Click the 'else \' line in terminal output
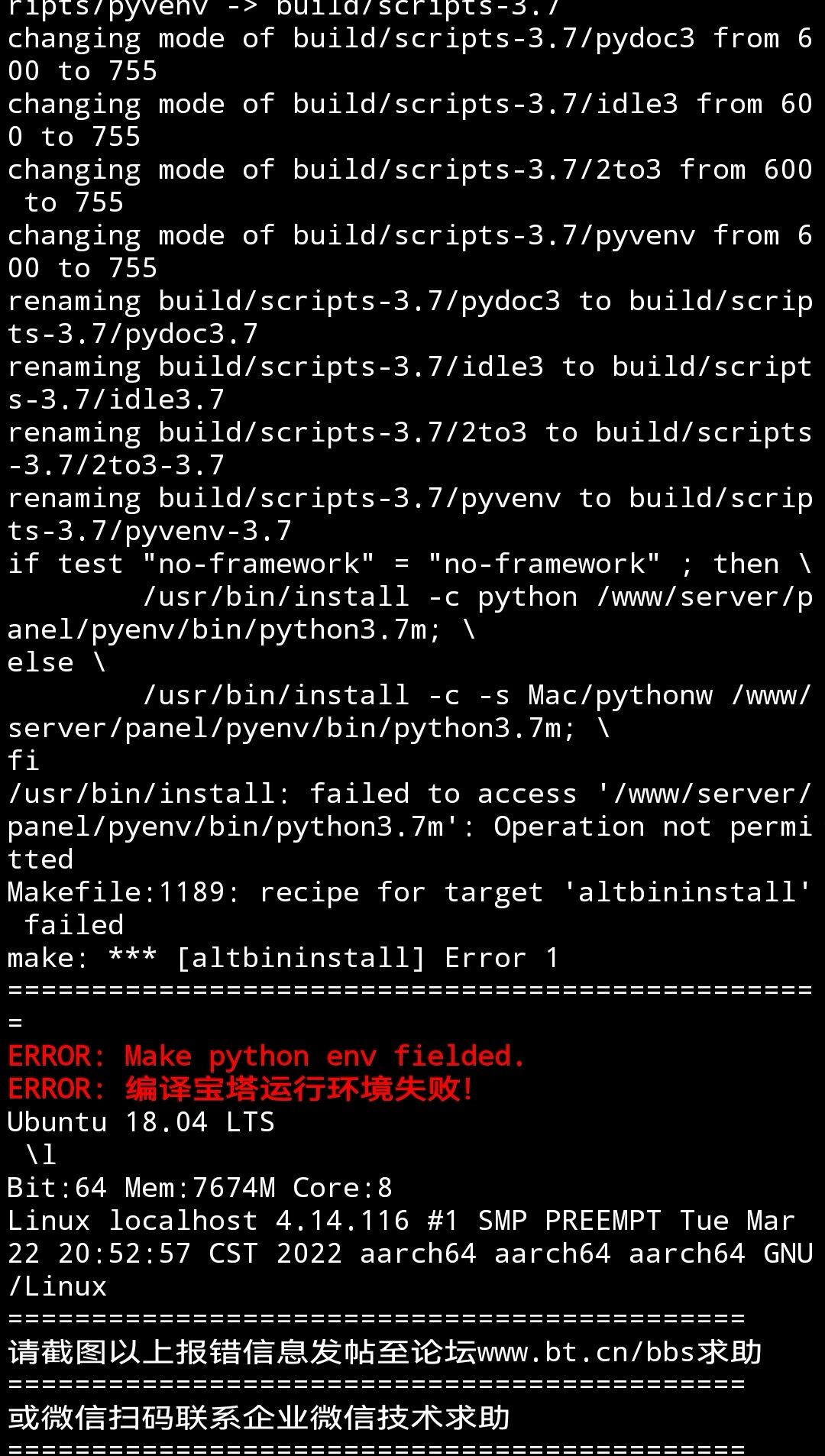The height and width of the screenshot is (1456, 825). [x=57, y=662]
